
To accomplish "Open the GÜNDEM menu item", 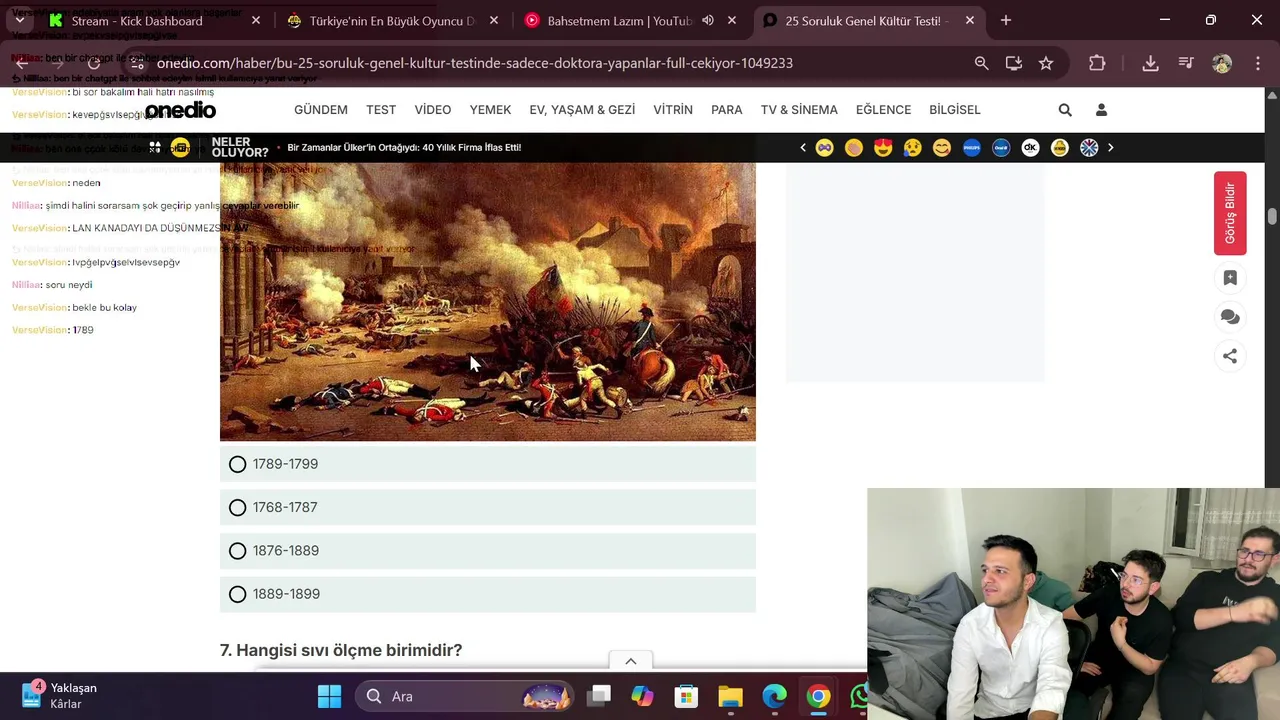I will tap(321, 110).
